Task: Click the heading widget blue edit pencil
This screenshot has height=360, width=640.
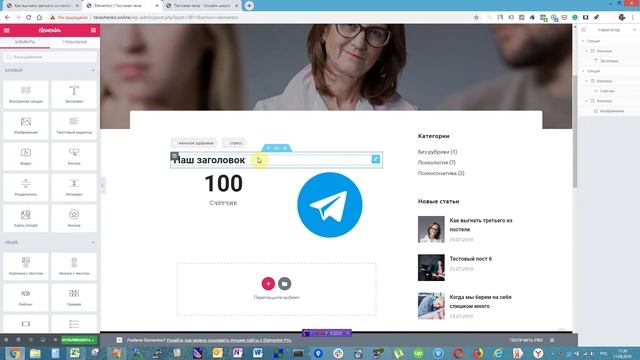Action: click(x=376, y=159)
